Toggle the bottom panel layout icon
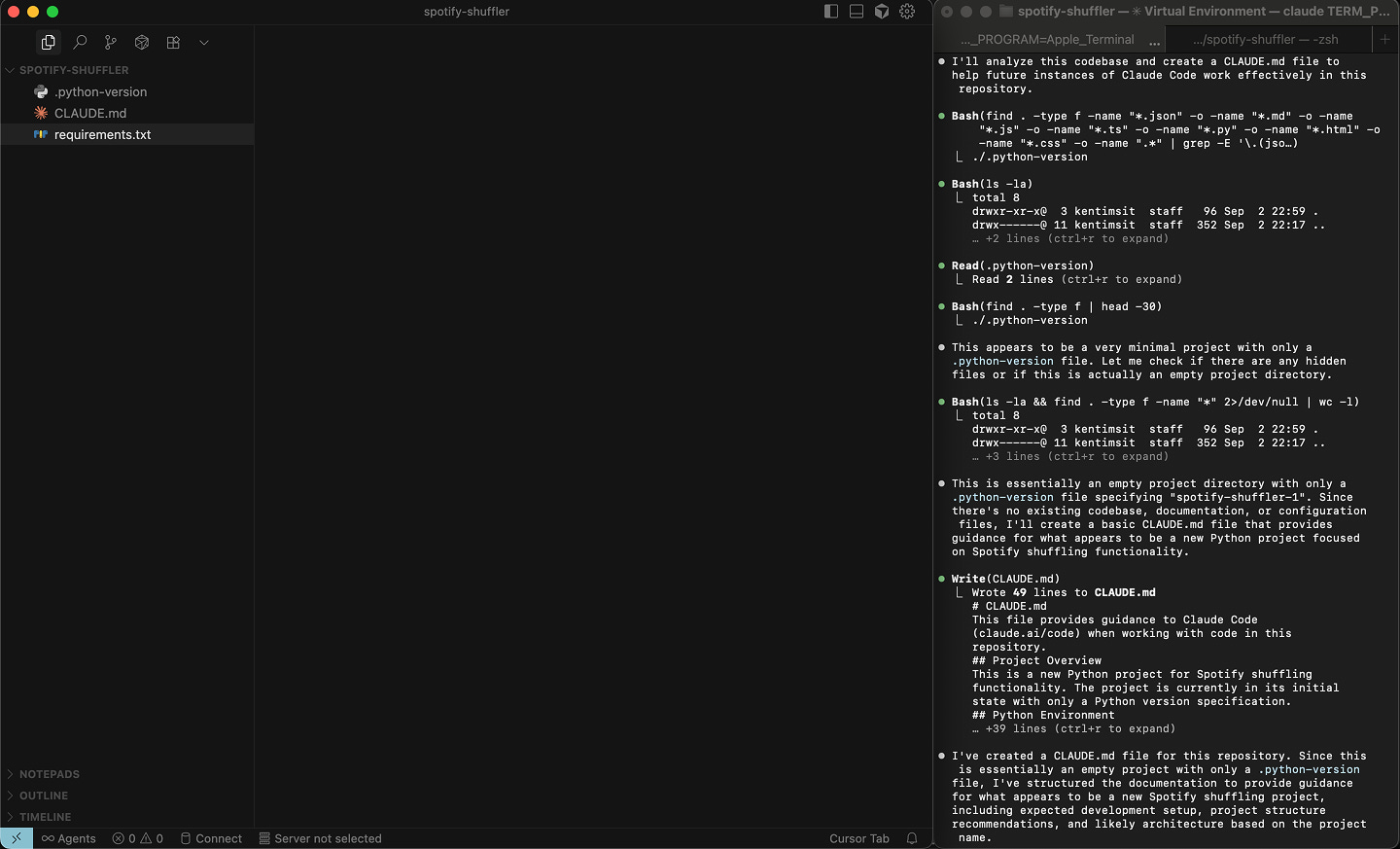1400x849 pixels. 857,12
